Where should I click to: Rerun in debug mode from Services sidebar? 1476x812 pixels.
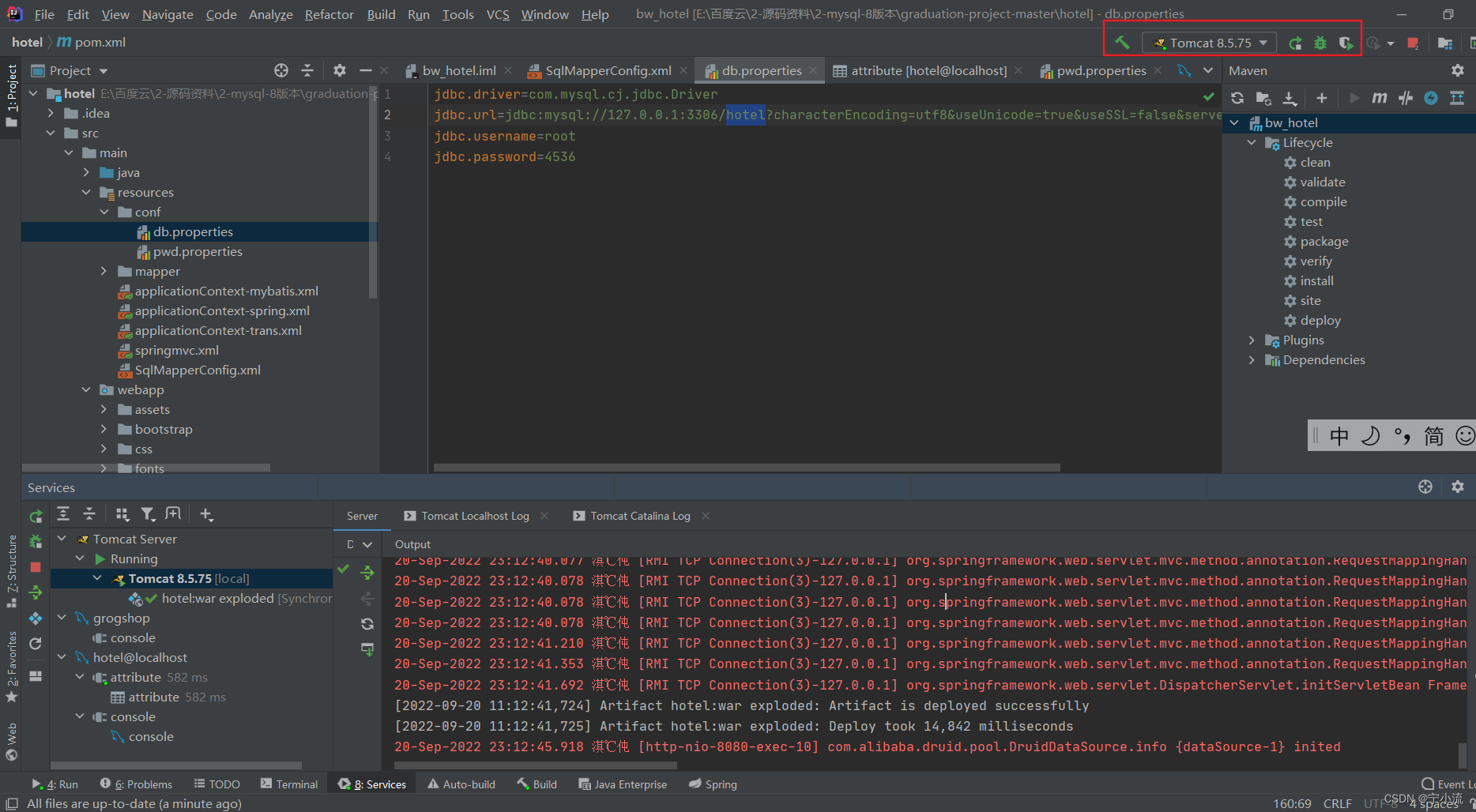pos(36,542)
